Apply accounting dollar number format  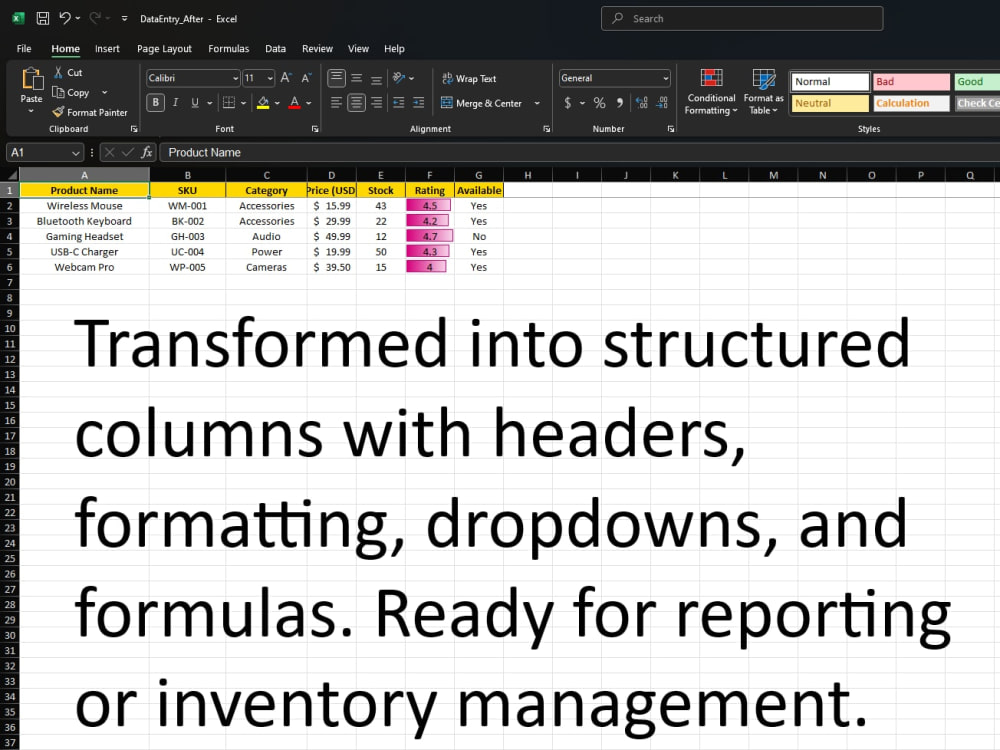click(x=568, y=103)
